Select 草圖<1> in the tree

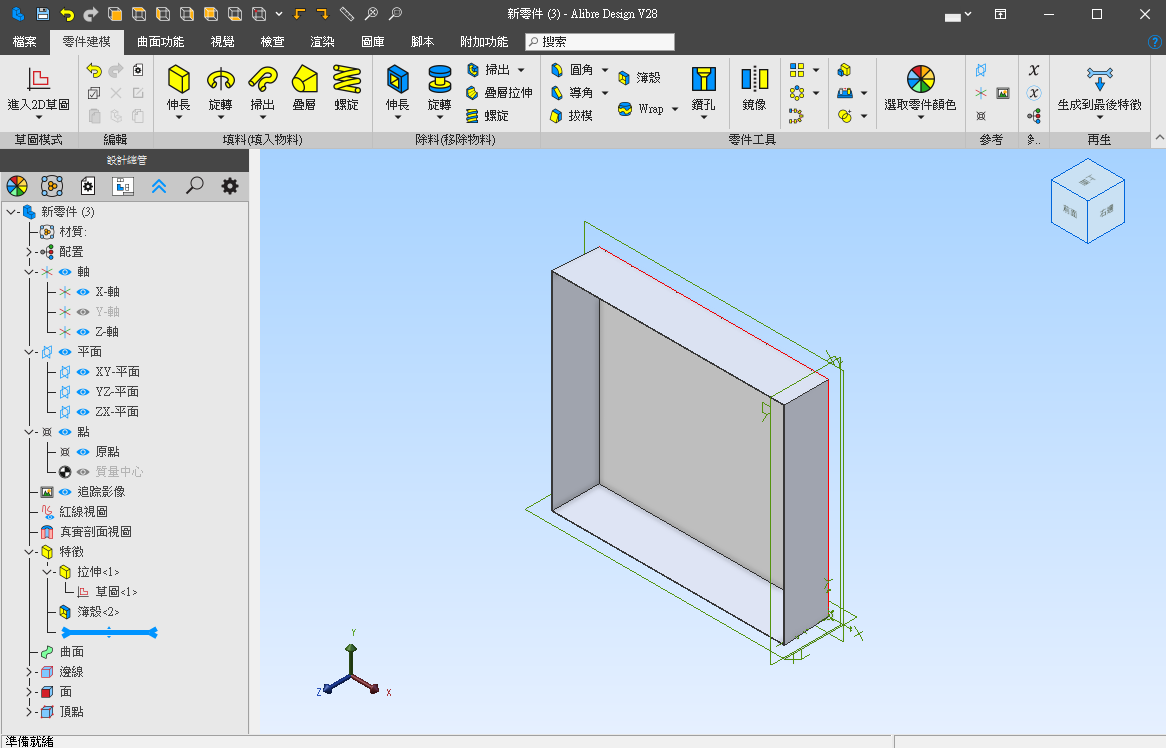(x=116, y=592)
